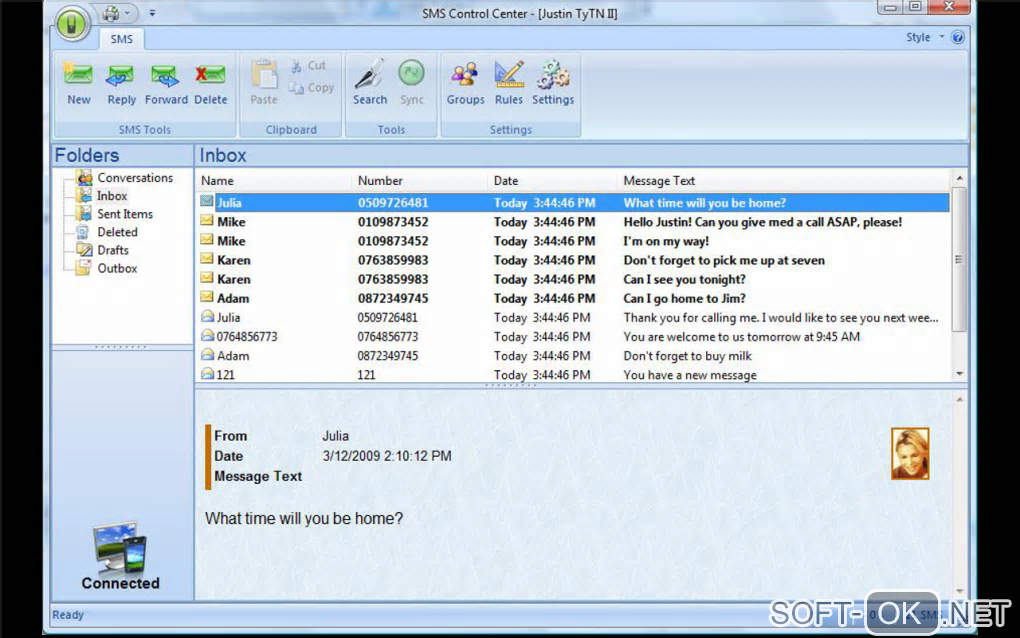The image size is (1020, 638).
Task: Create a New SMS message
Action: point(78,83)
